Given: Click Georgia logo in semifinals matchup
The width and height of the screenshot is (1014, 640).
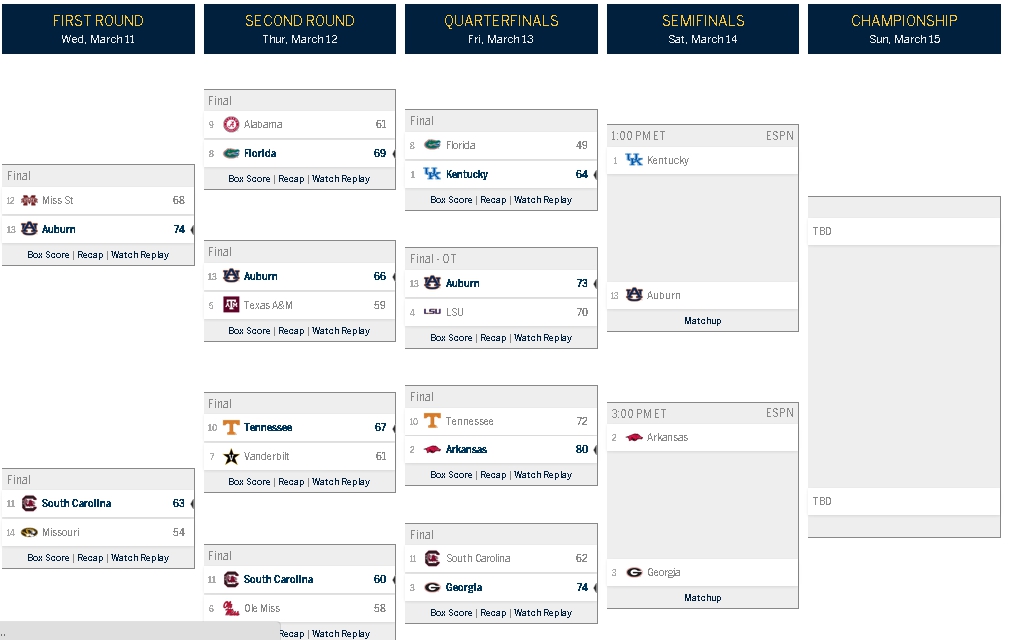Looking at the screenshot, I should click(634, 572).
